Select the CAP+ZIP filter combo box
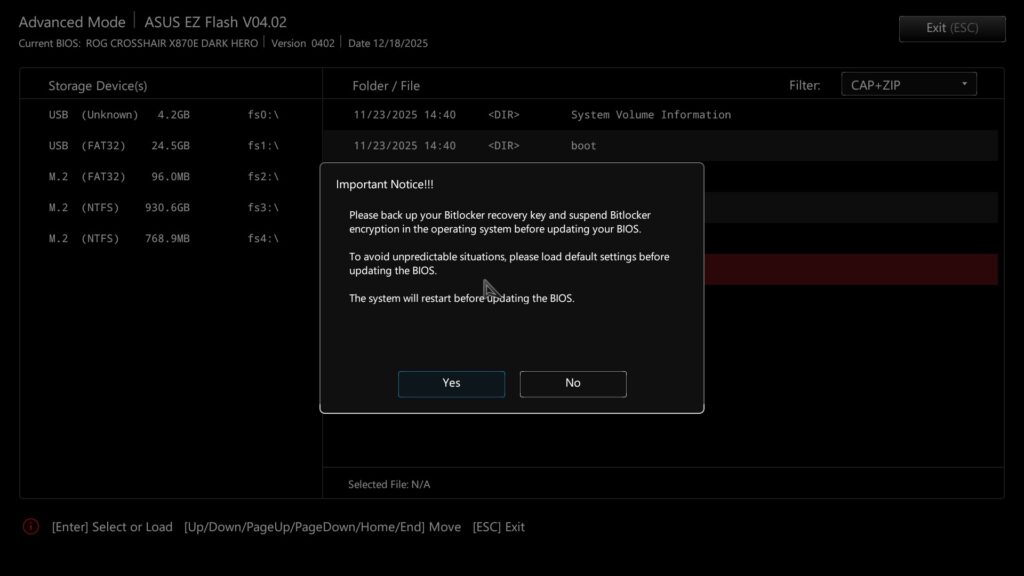Viewport: 1024px width, 576px height. [908, 84]
